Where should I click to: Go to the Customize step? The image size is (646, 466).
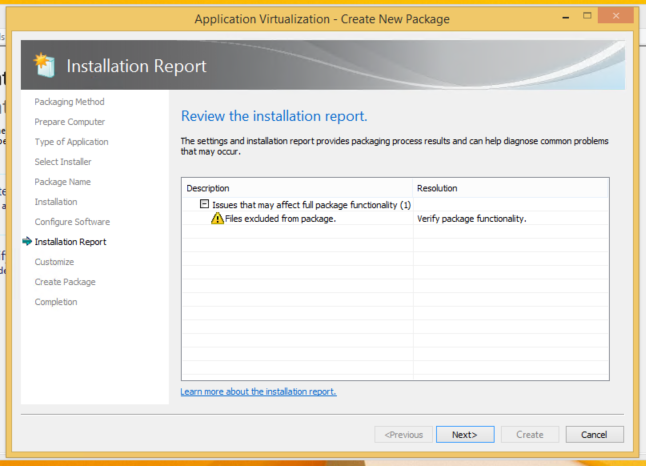(54, 262)
